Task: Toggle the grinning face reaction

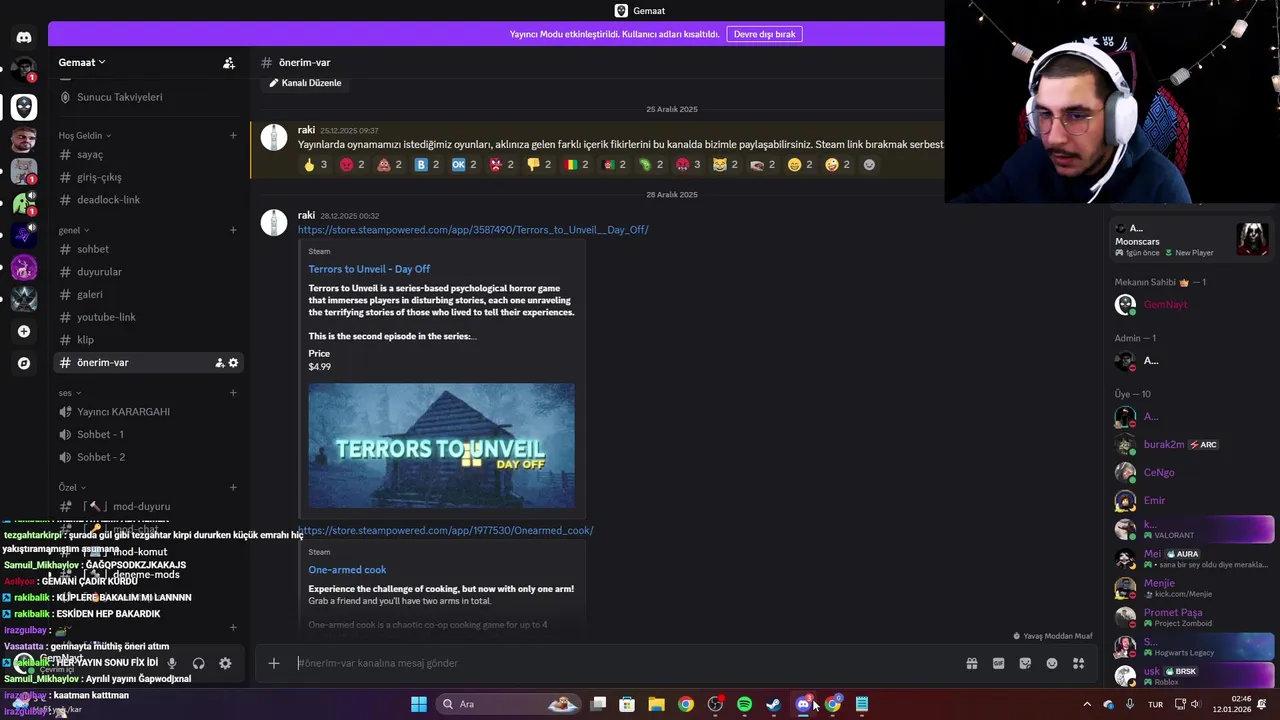Action: [x=801, y=165]
